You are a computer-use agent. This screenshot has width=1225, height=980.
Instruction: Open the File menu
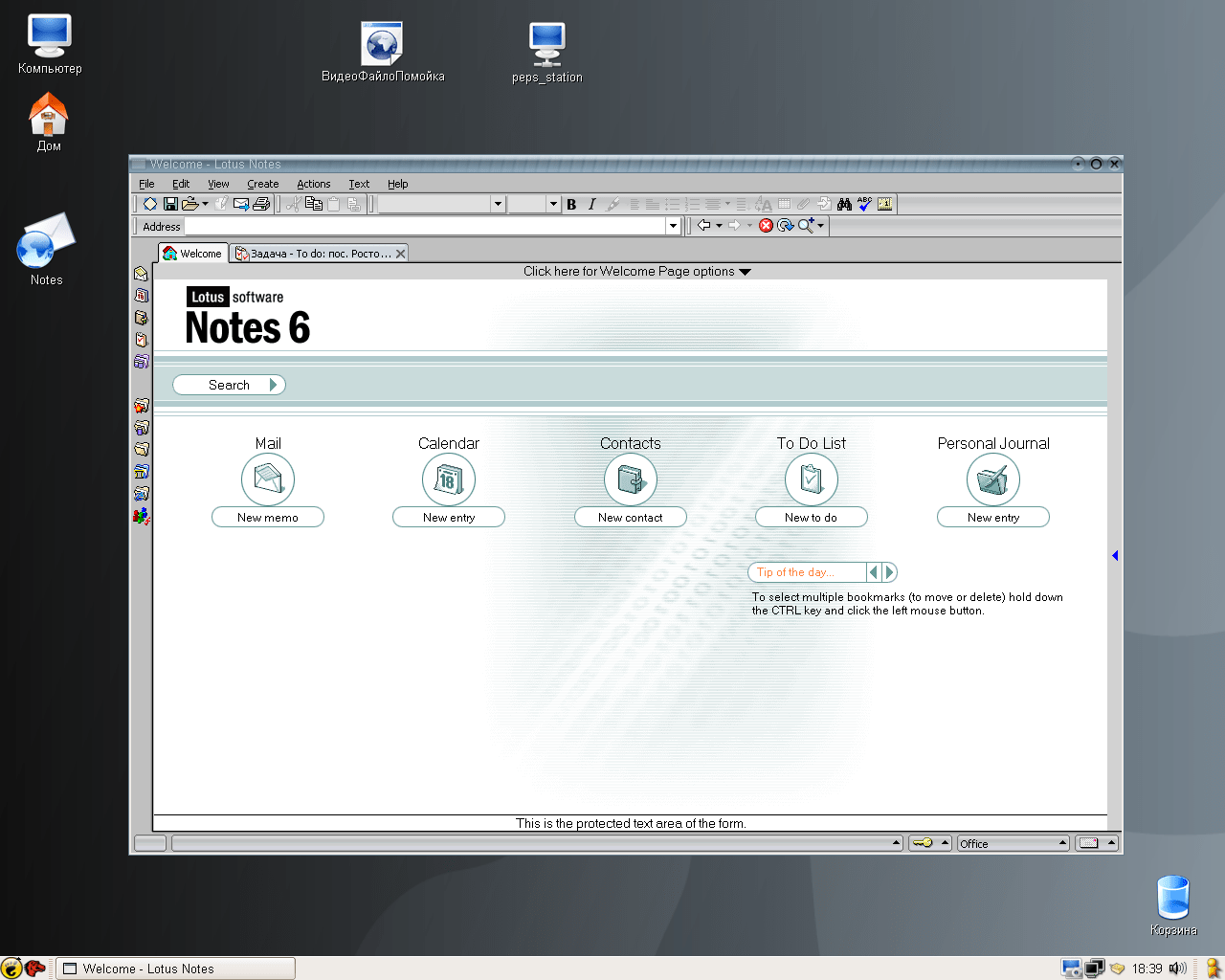(x=146, y=184)
